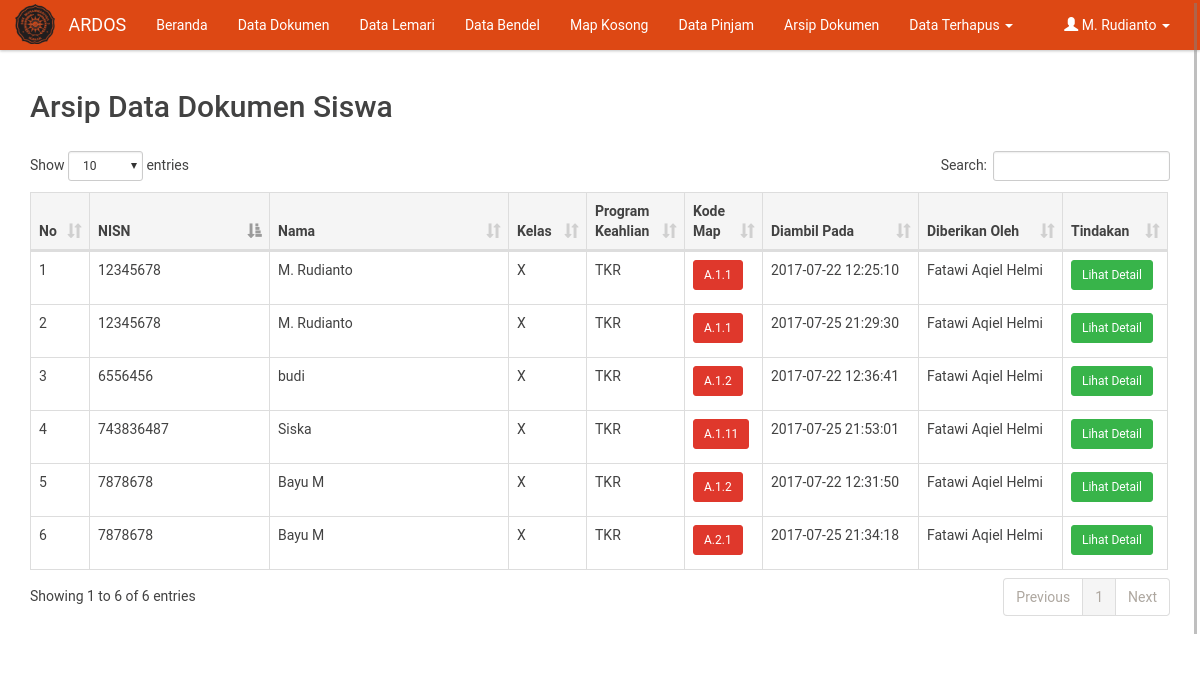Click the Diberikan Oleh column sort icon
This screenshot has height=675, width=1200.
(x=1047, y=231)
